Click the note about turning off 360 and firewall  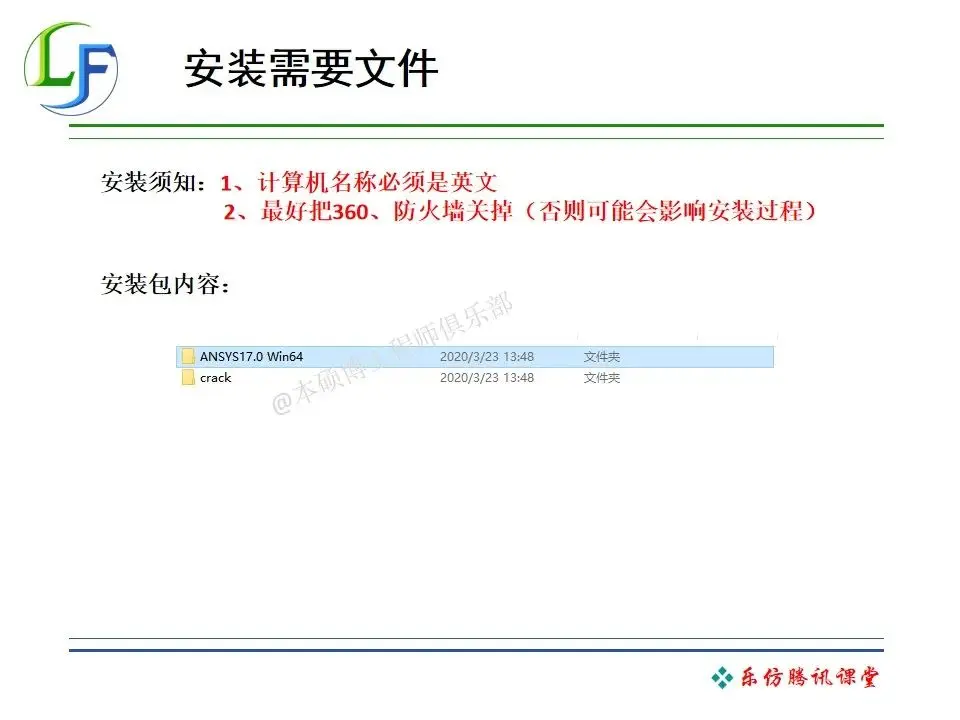pos(520,211)
